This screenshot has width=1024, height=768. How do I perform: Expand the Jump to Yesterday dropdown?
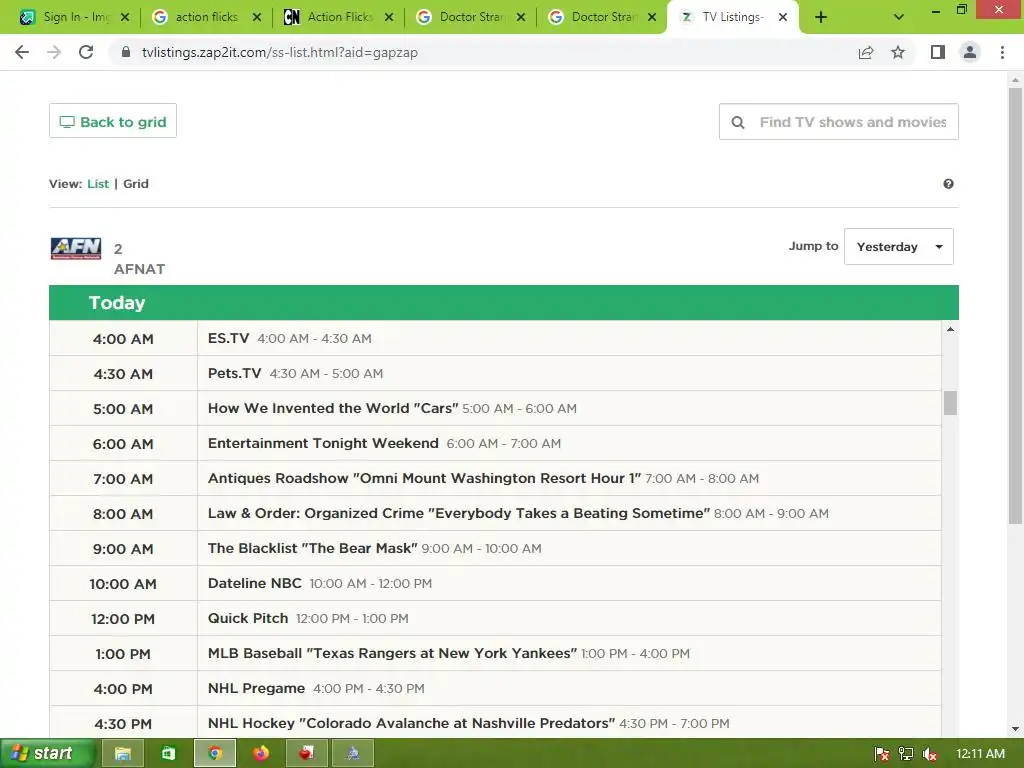(x=899, y=247)
